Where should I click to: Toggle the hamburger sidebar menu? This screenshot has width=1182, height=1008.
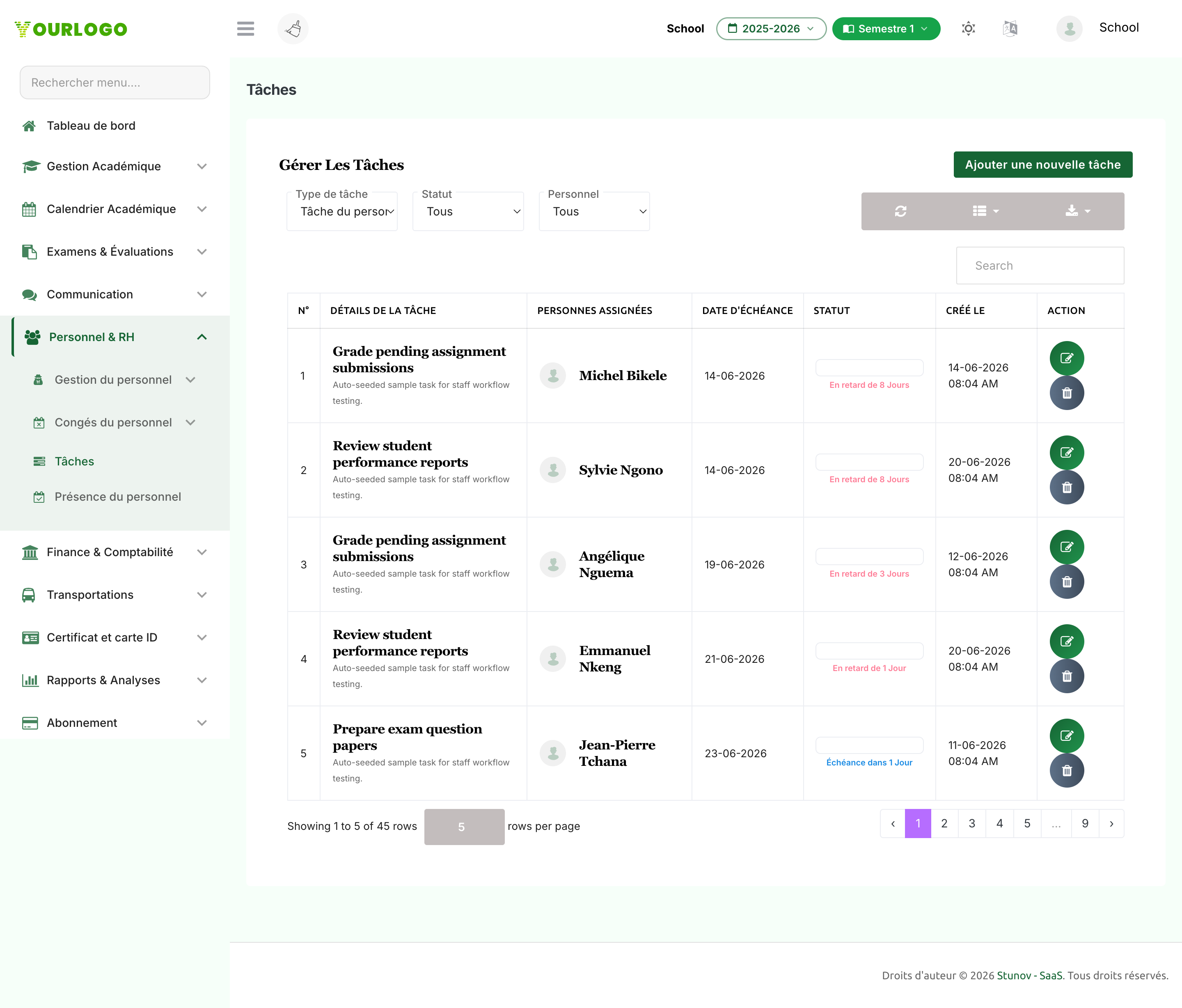245,28
